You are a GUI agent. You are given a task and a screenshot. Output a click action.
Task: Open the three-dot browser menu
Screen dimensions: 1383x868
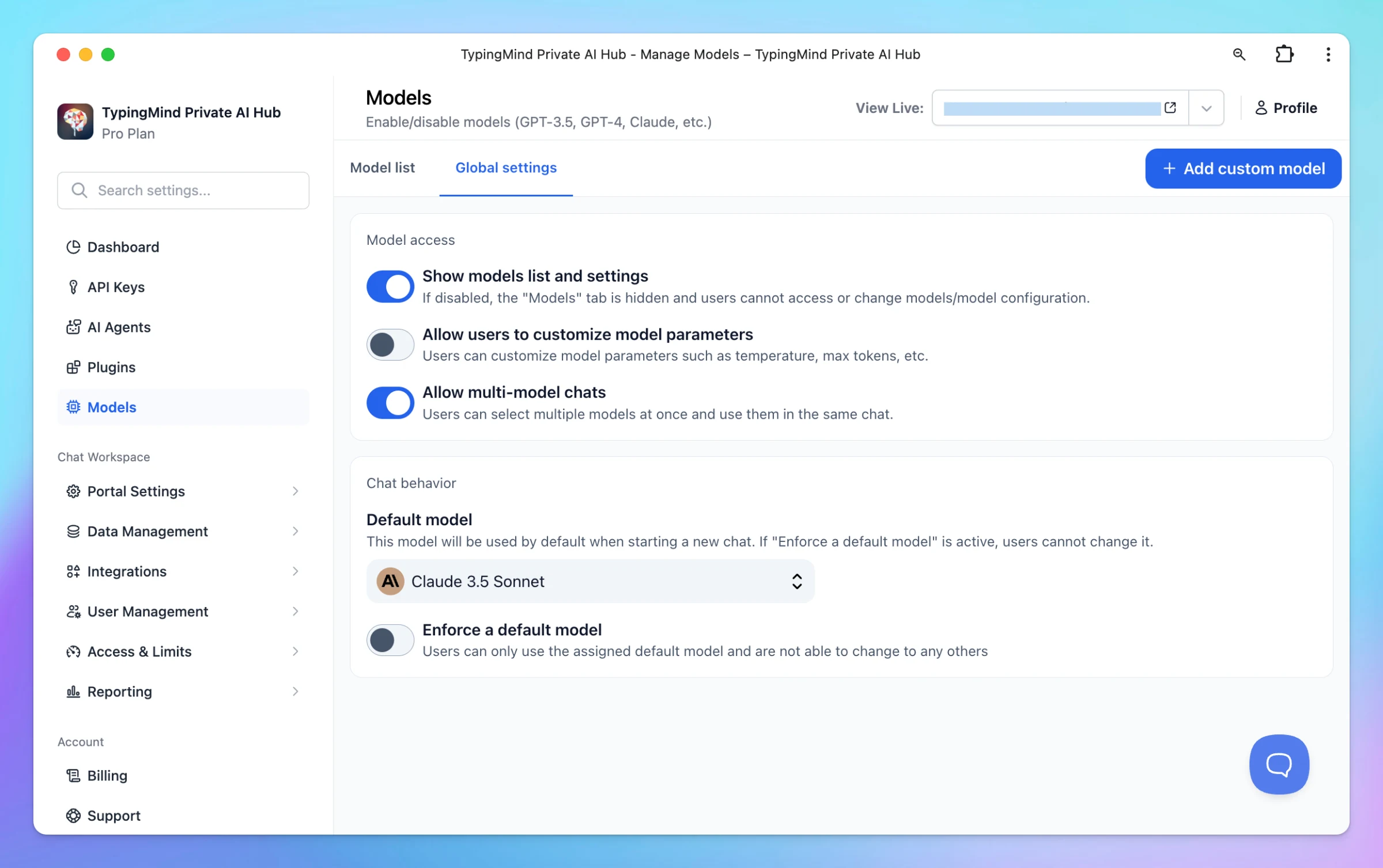(x=1328, y=54)
